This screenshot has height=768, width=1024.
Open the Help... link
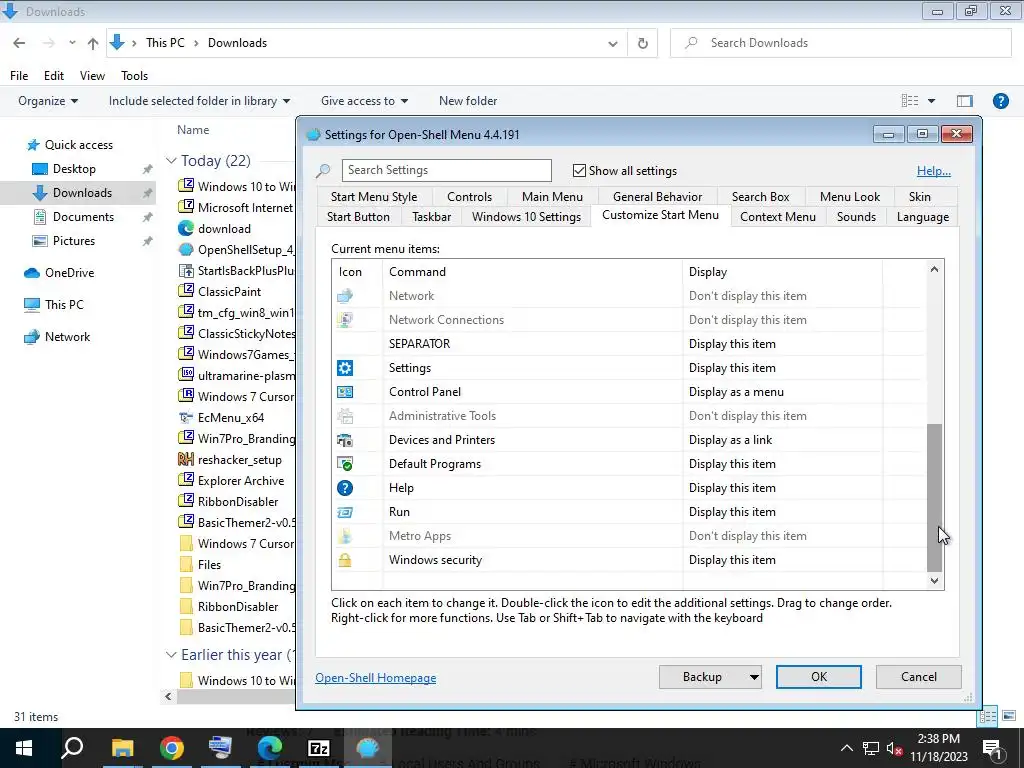pos(934,171)
